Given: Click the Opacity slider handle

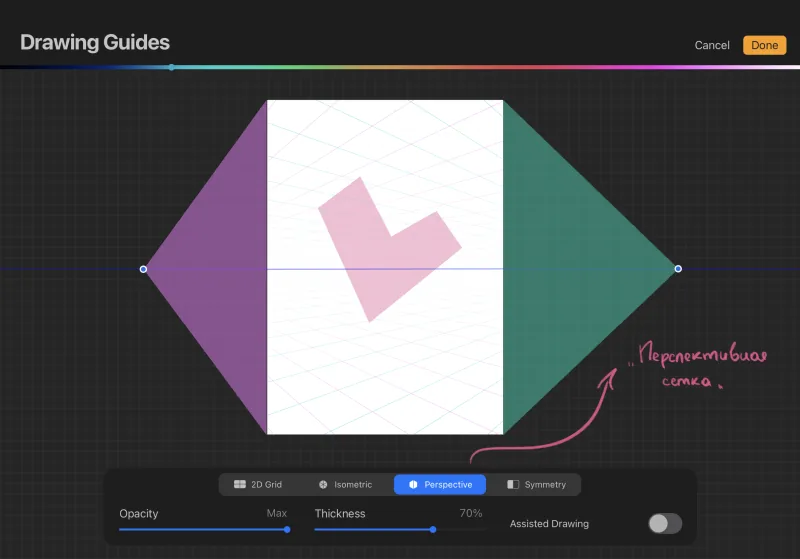Looking at the screenshot, I should click(287, 529).
